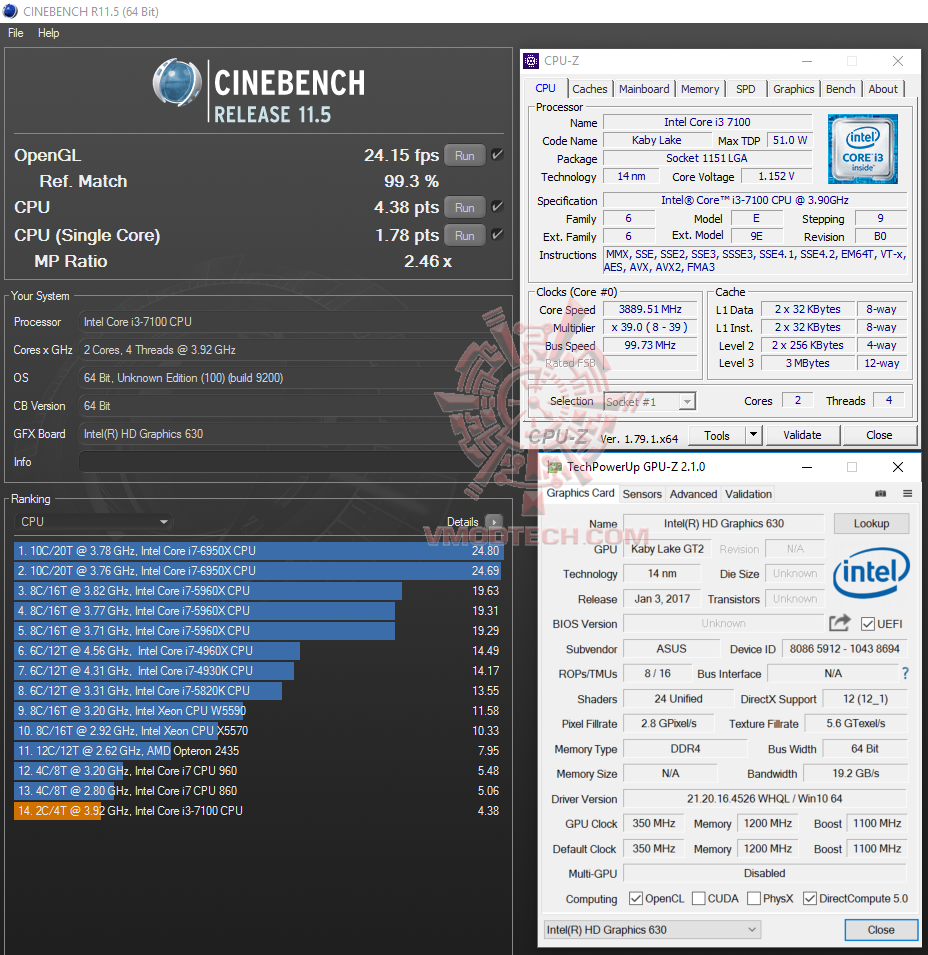Take GPU-Z screenshot with camera icon
Screen dimensions: 928x955
click(881, 493)
